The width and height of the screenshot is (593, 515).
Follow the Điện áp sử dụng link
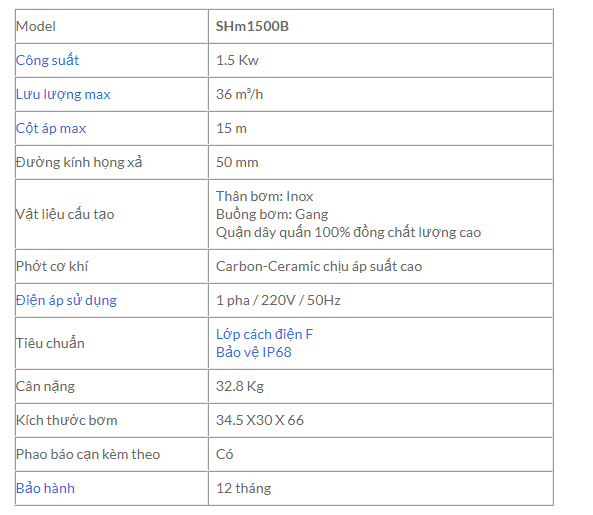[66, 301]
